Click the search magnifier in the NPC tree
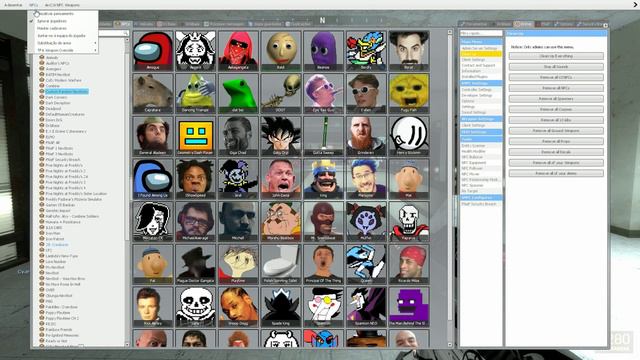 (x=125, y=33)
